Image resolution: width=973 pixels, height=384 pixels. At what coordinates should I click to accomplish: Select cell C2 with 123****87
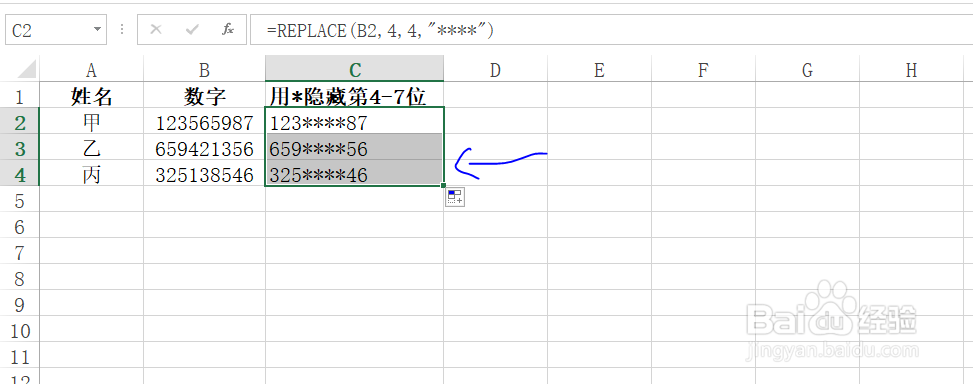pos(354,122)
